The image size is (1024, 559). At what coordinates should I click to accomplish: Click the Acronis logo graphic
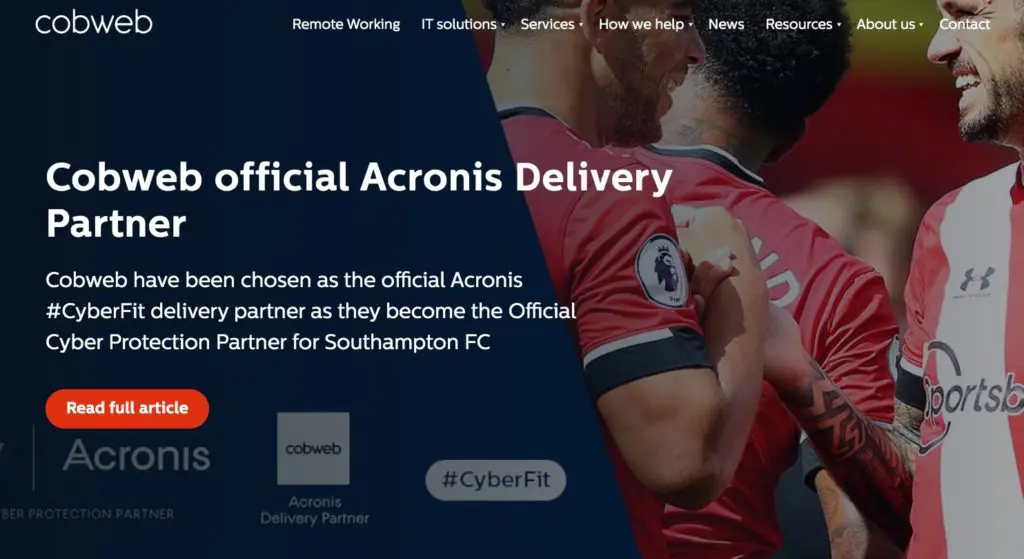click(136, 455)
